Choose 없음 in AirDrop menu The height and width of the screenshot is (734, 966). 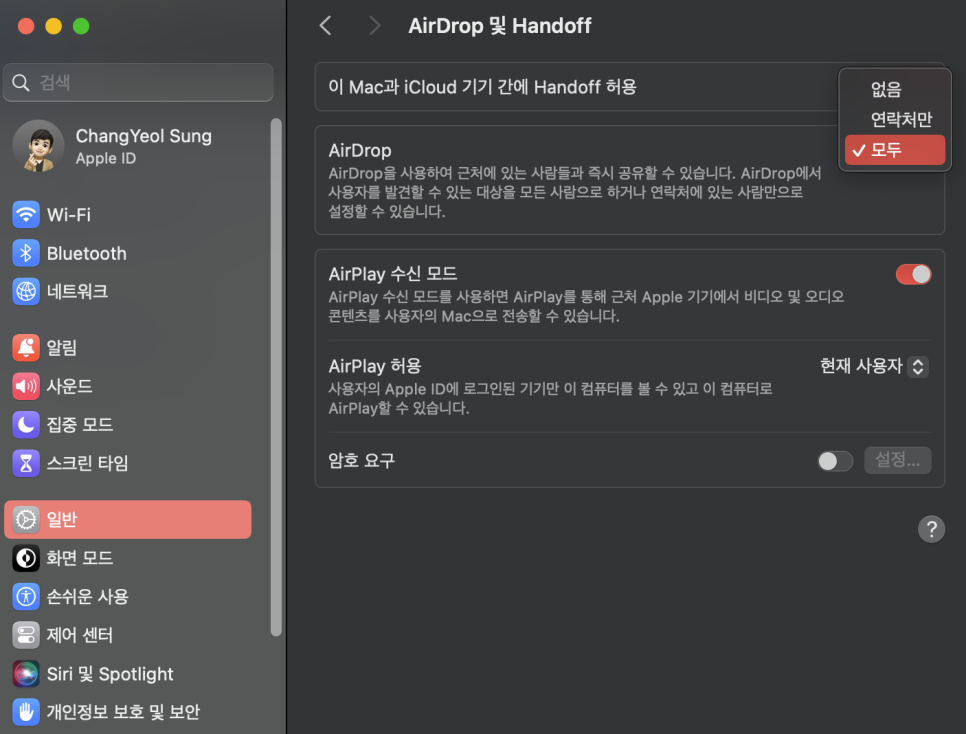click(x=895, y=89)
